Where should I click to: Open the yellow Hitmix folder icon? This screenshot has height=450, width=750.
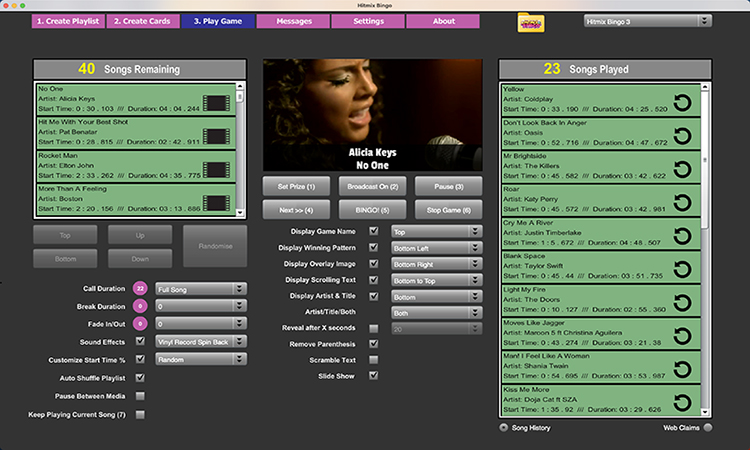pyautogui.click(x=531, y=21)
